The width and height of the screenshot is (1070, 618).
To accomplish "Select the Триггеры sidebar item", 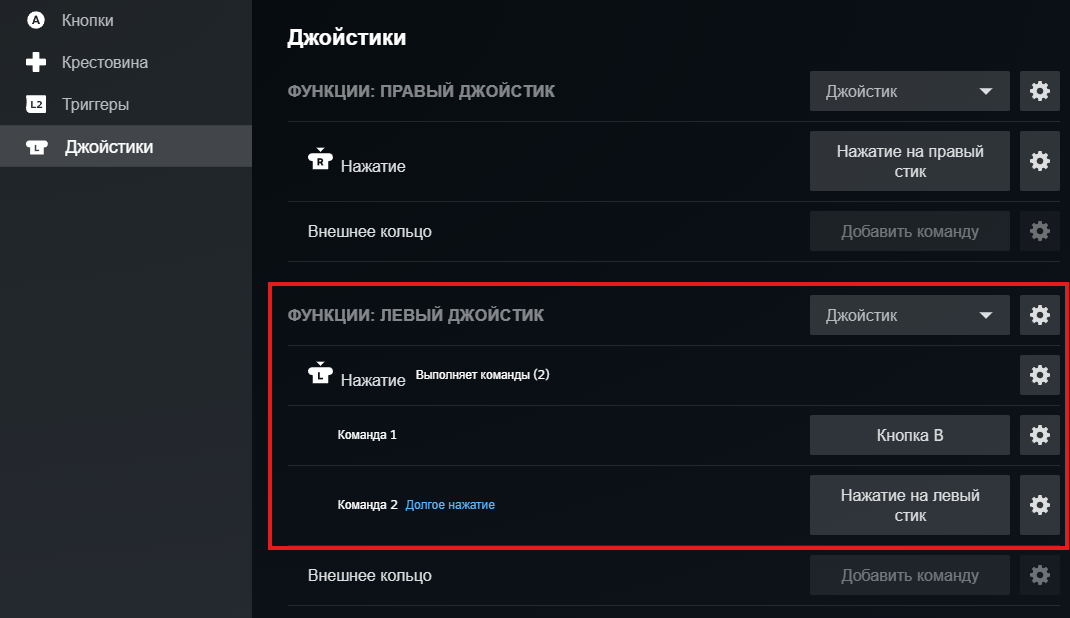I will [x=95, y=104].
